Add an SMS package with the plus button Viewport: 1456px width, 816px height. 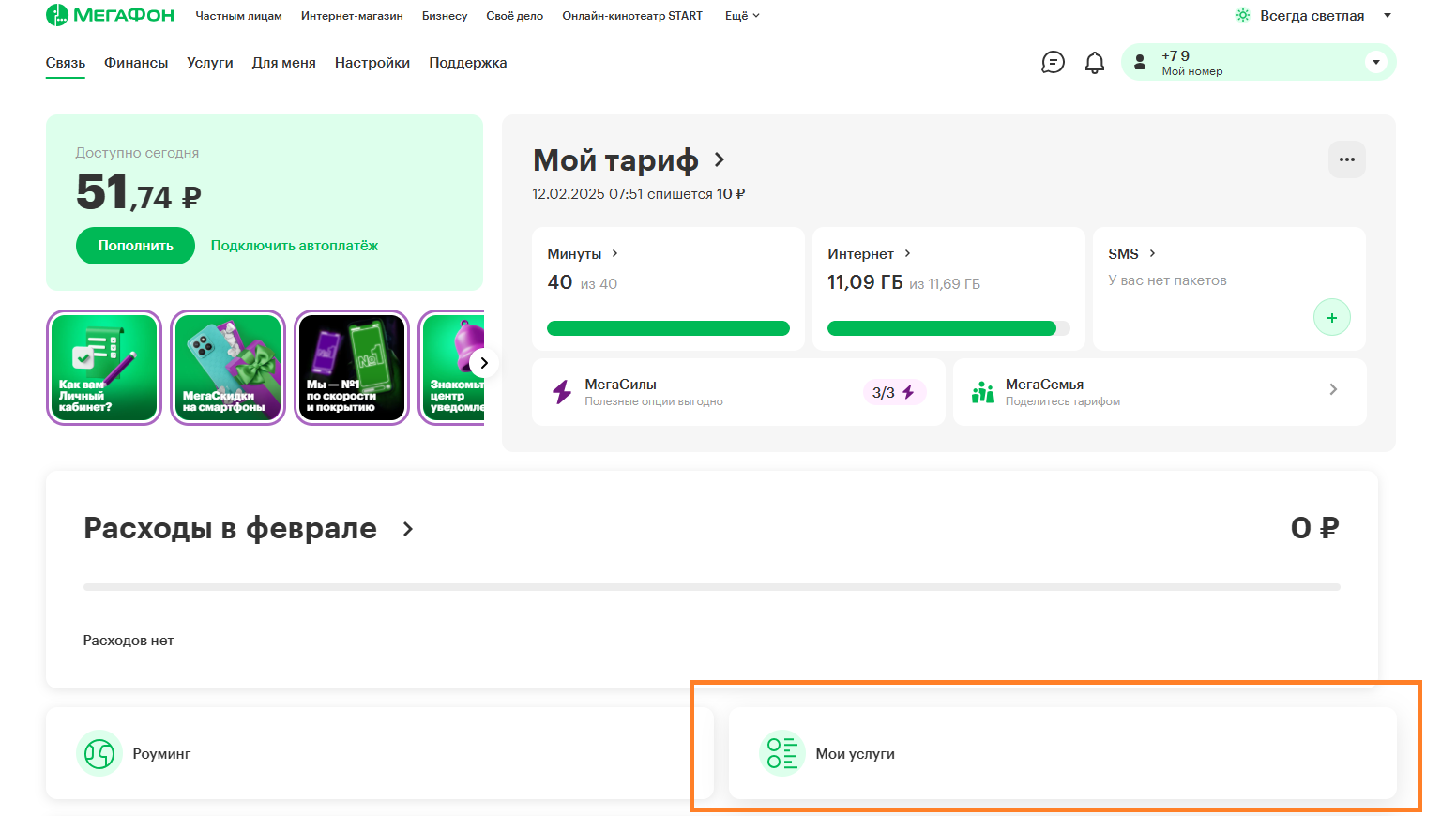(1331, 317)
